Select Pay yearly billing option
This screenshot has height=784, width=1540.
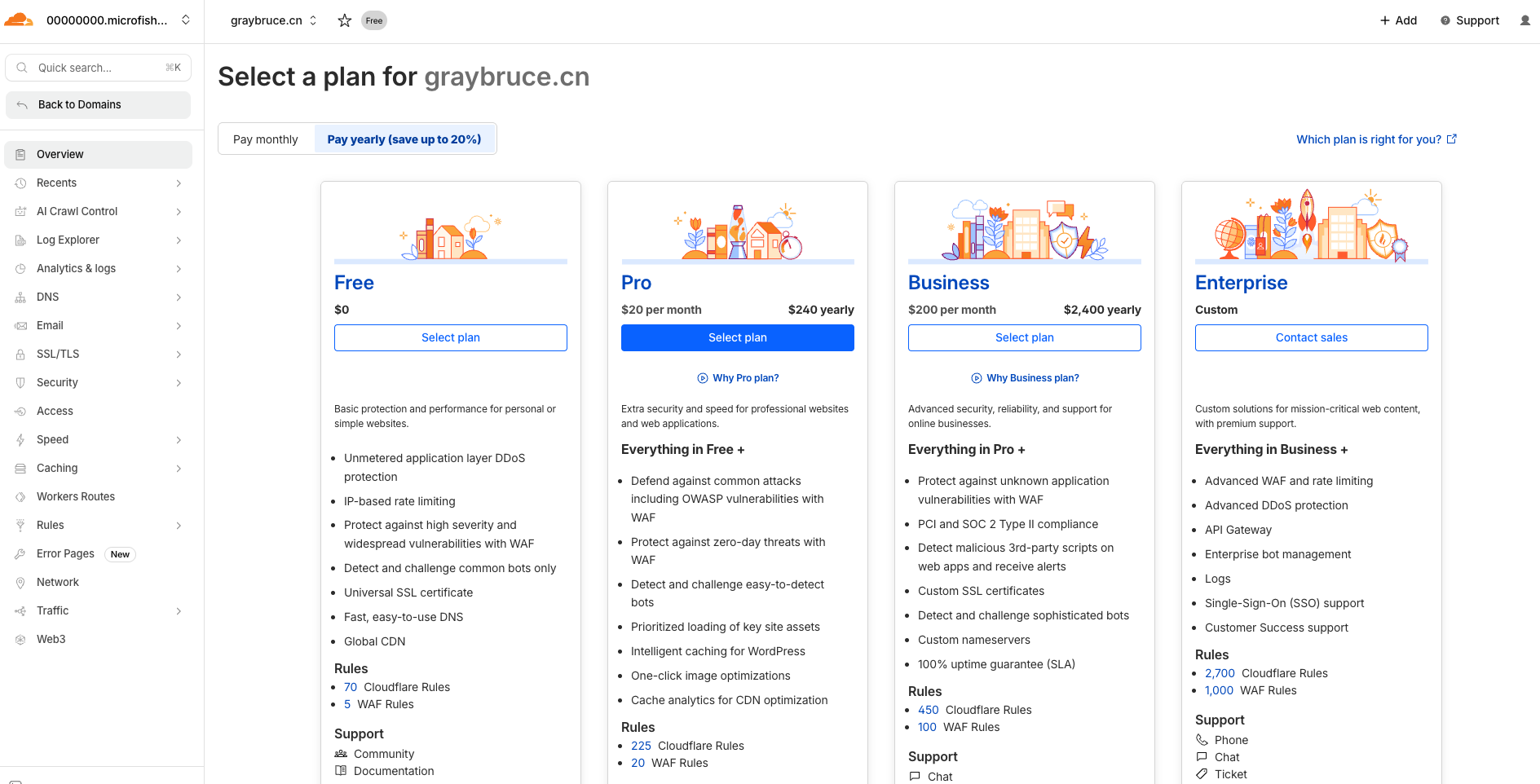click(x=404, y=139)
